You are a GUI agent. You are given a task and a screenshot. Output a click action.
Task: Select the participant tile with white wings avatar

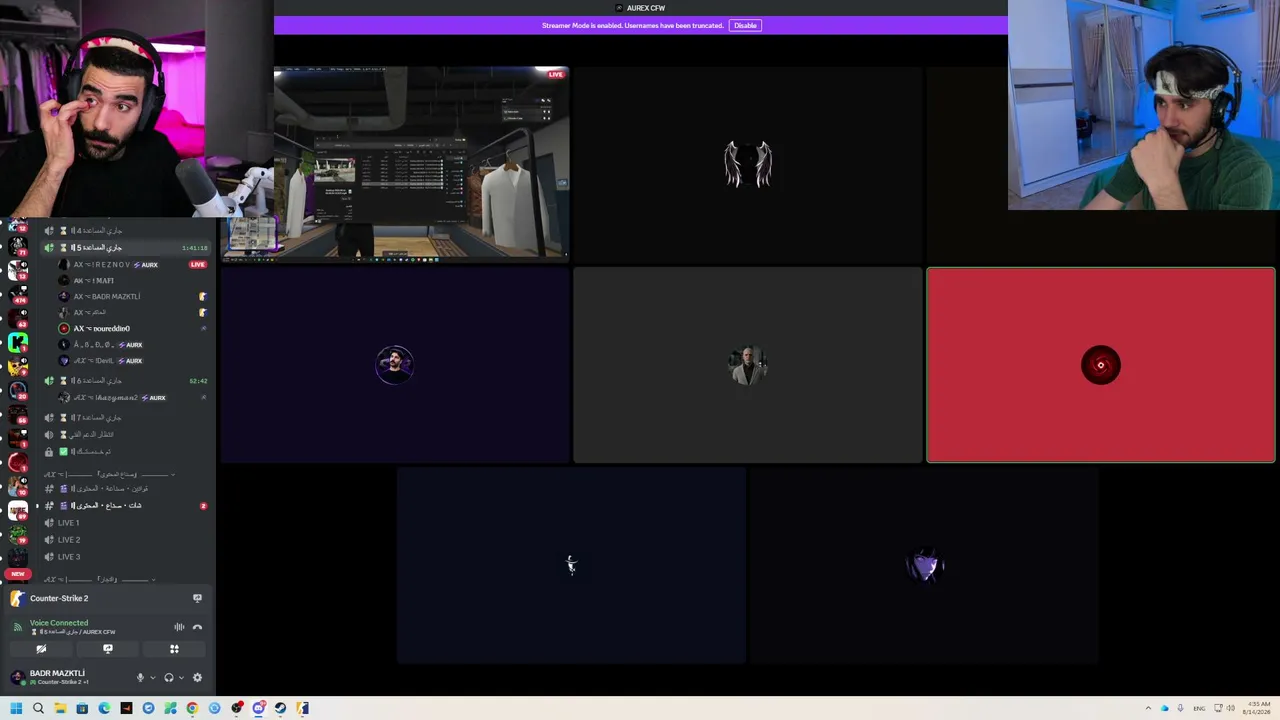click(x=748, y=164)
